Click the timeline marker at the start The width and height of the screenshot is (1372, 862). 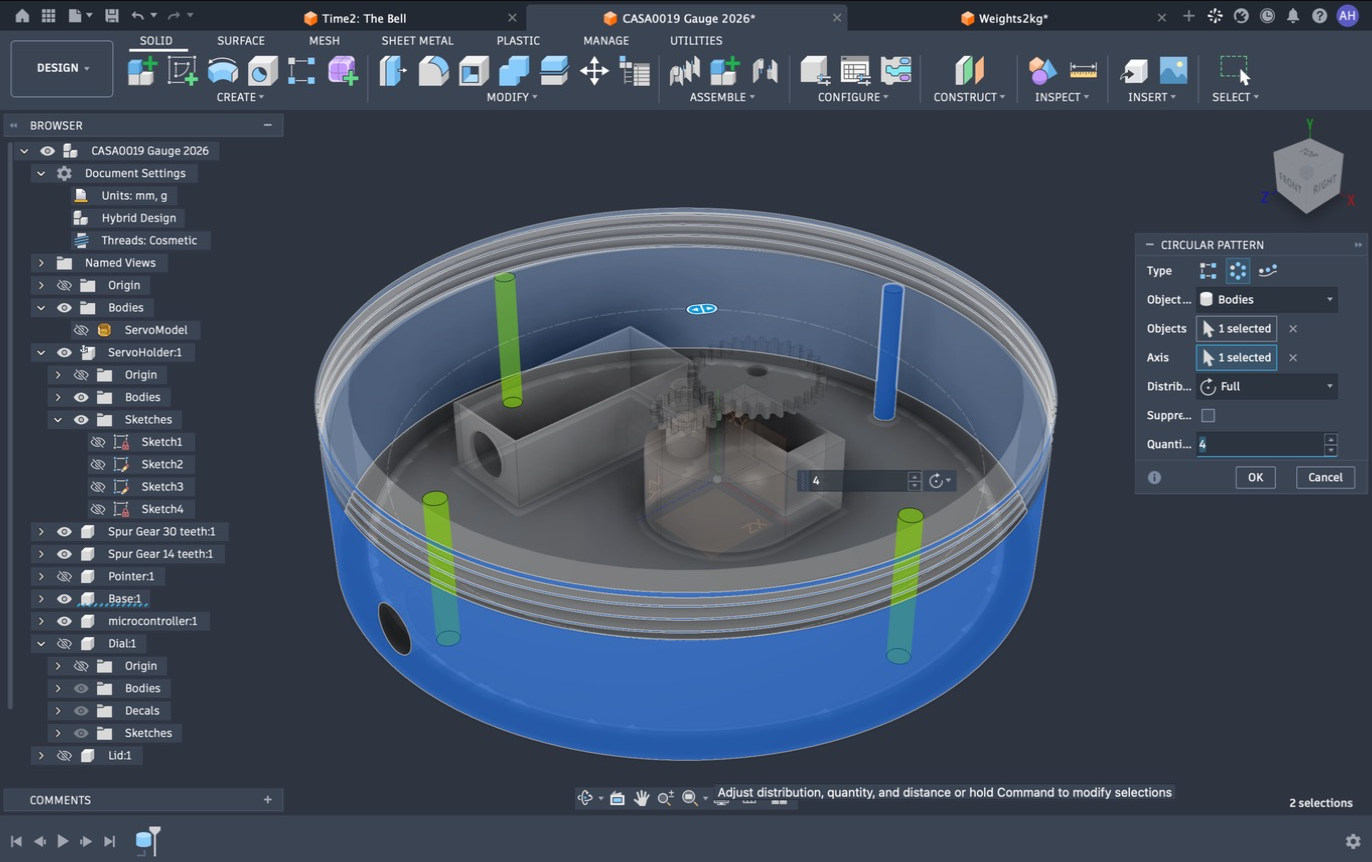click(x=17, y=841)
